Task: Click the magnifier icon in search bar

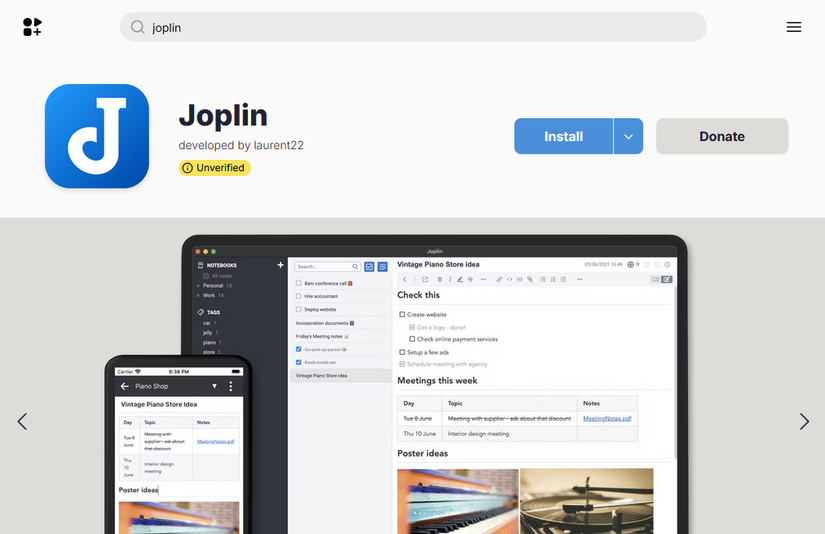Action: point(137,27)
